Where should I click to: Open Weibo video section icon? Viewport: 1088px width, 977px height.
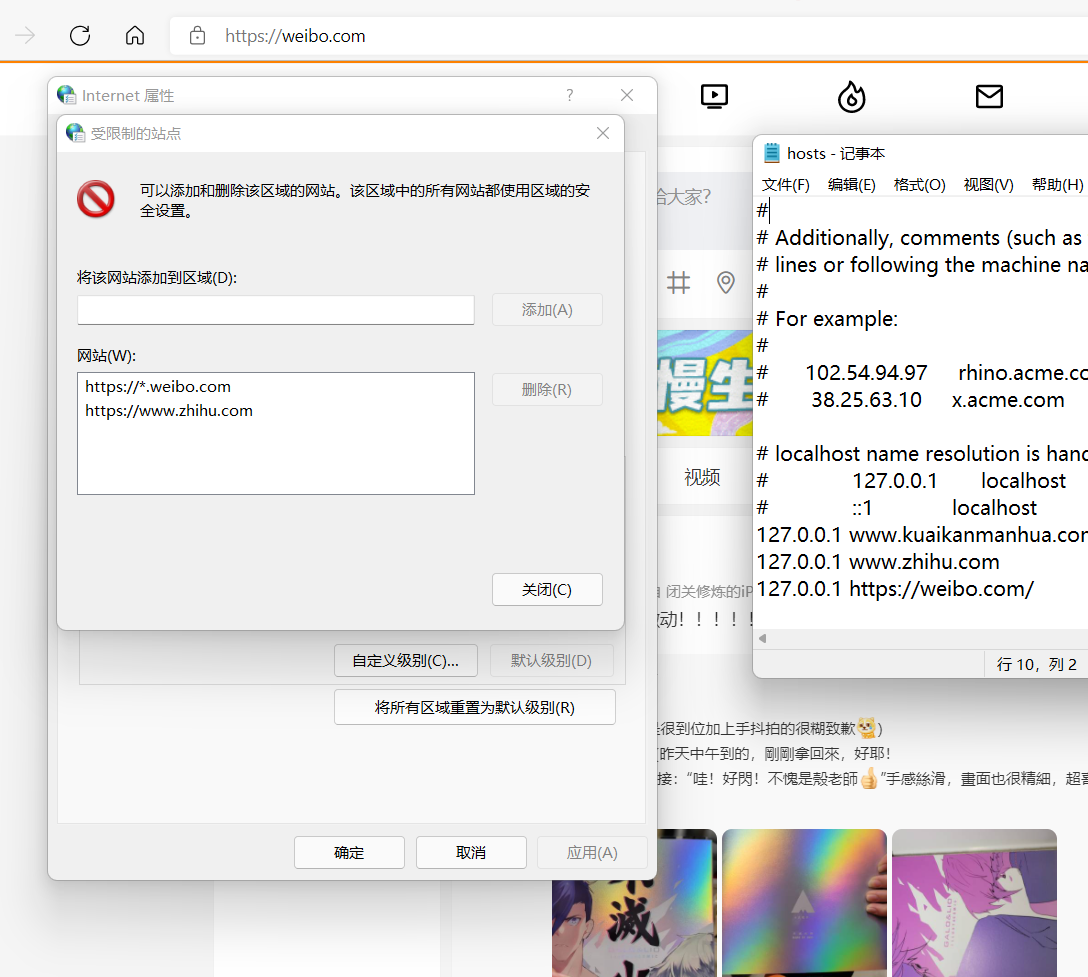pyautogui.click(x=714, y=96)
